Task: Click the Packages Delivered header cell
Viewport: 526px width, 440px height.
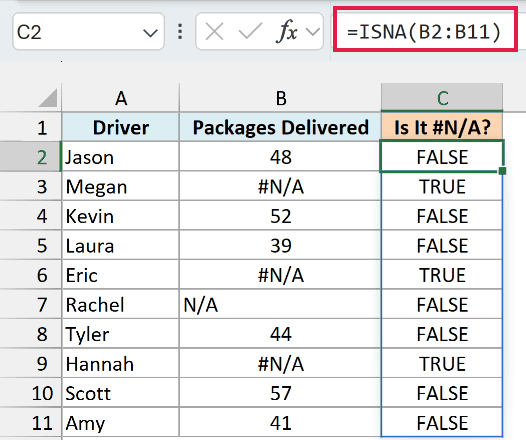Action: click(x=280, y=127)
